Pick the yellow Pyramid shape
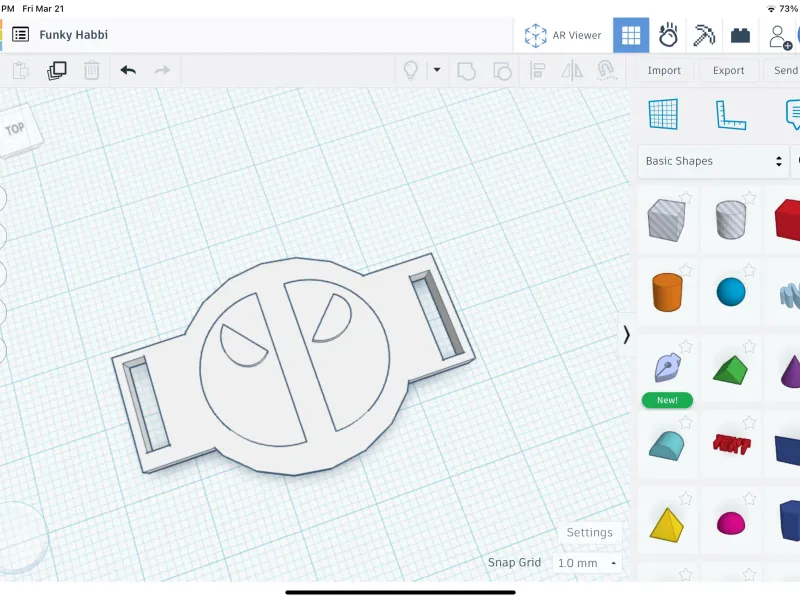The image size is (800, 600). pyautogui.click(x=667, y=524)
